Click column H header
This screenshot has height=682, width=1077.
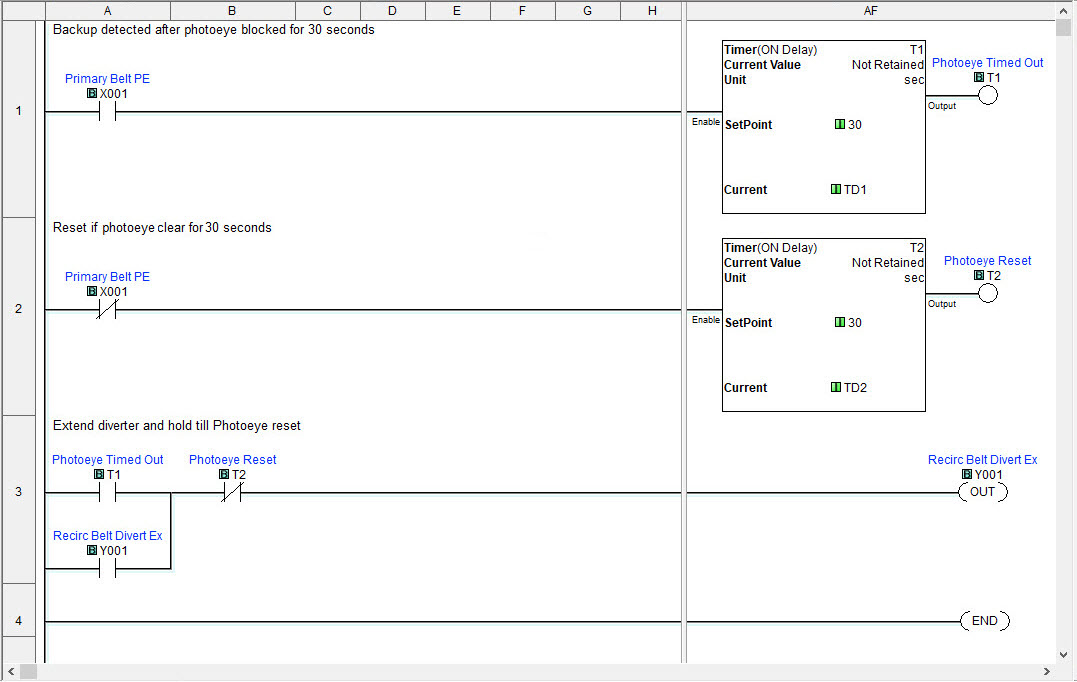coord(652,11)
